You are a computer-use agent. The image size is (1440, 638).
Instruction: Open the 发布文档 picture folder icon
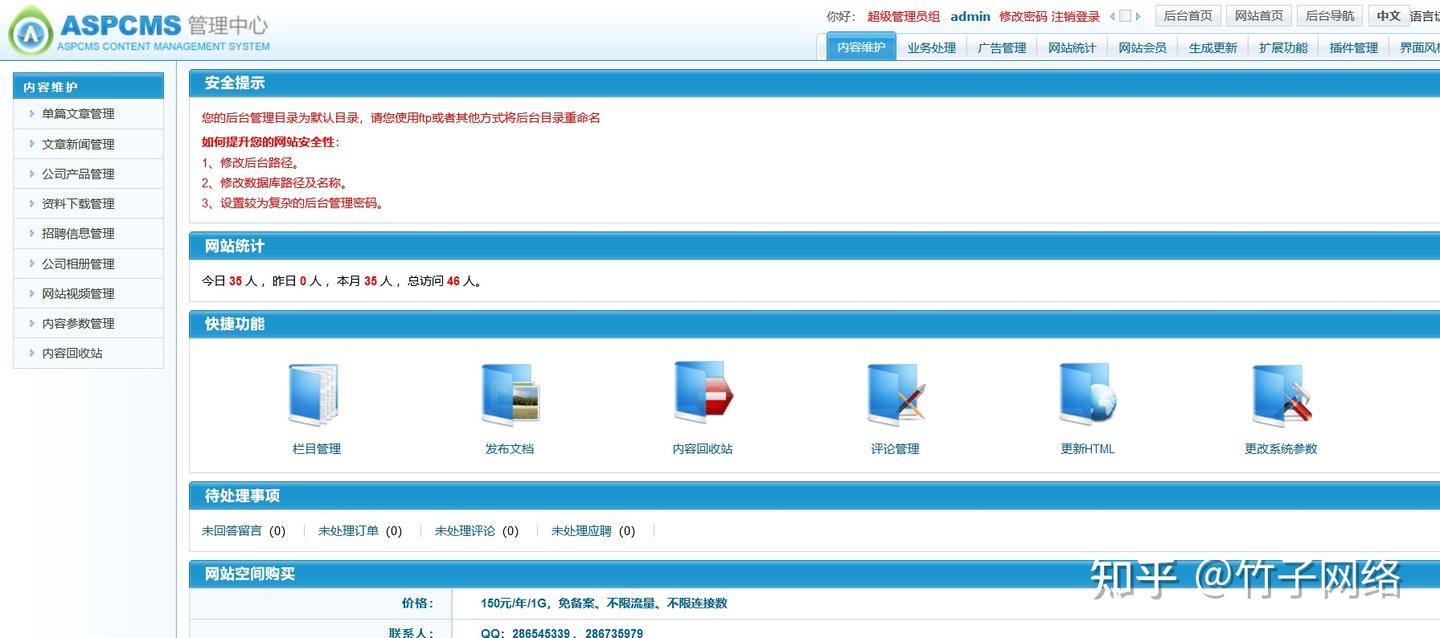tap(510, 395)
